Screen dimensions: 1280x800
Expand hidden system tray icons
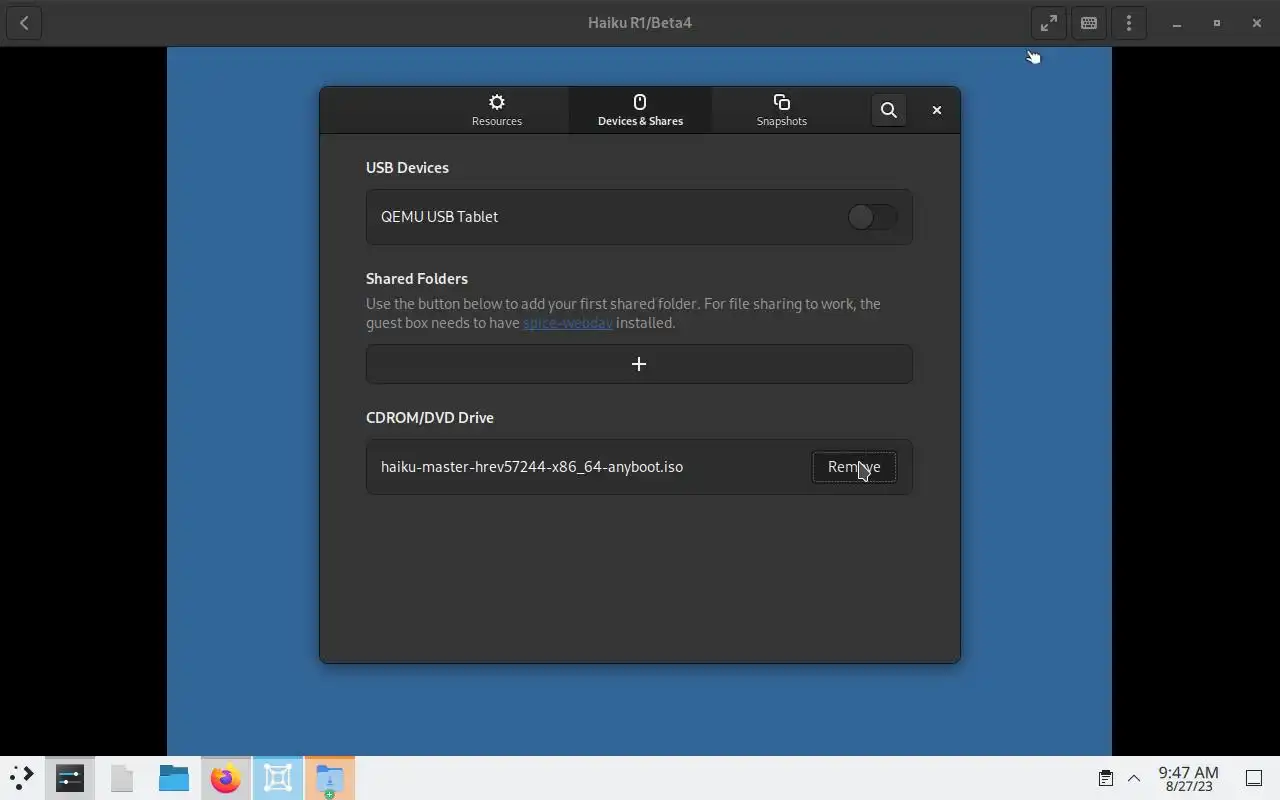point(1134,778)
